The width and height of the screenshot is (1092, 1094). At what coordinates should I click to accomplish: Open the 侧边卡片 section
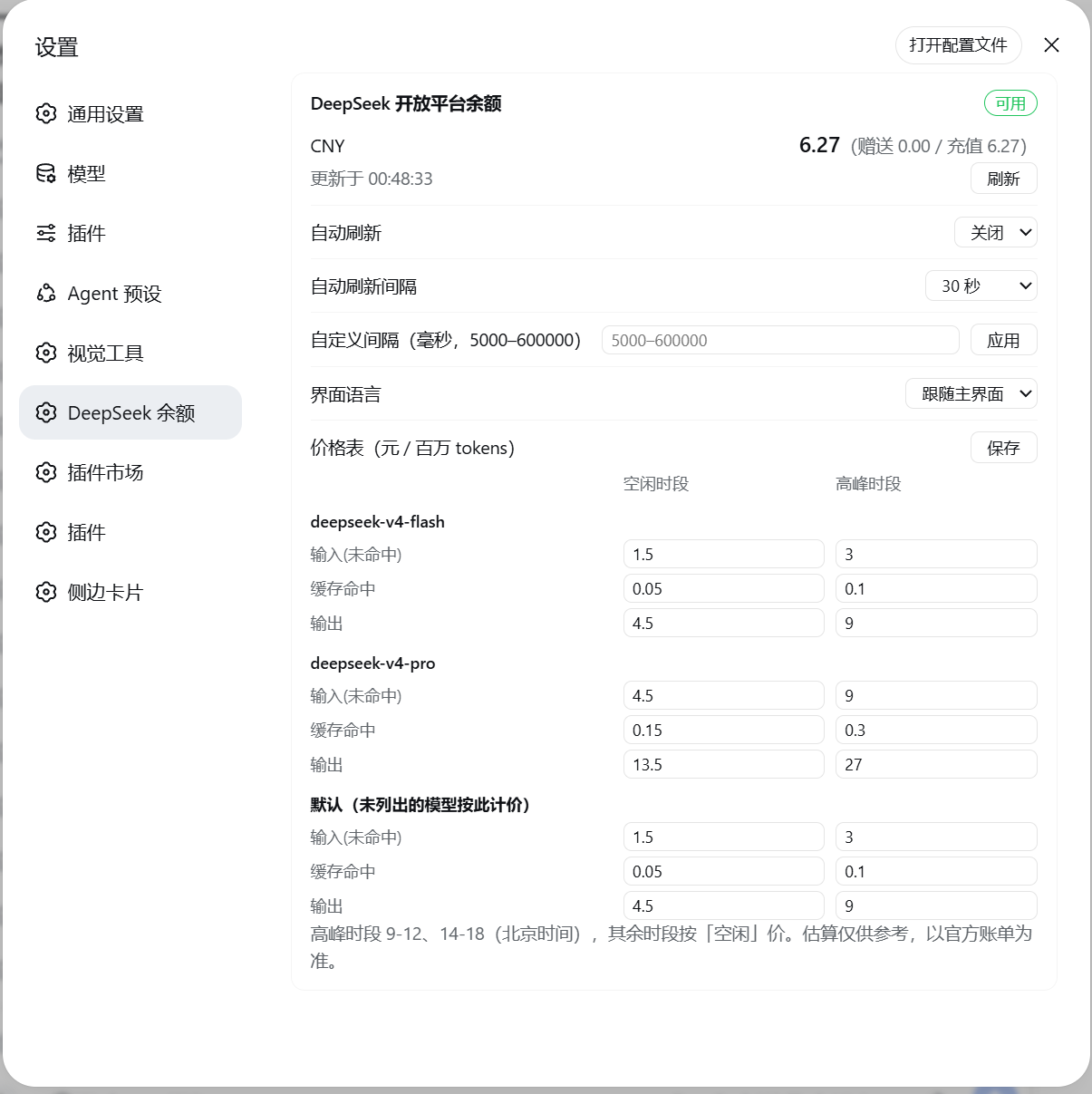[x=130, y=592]
